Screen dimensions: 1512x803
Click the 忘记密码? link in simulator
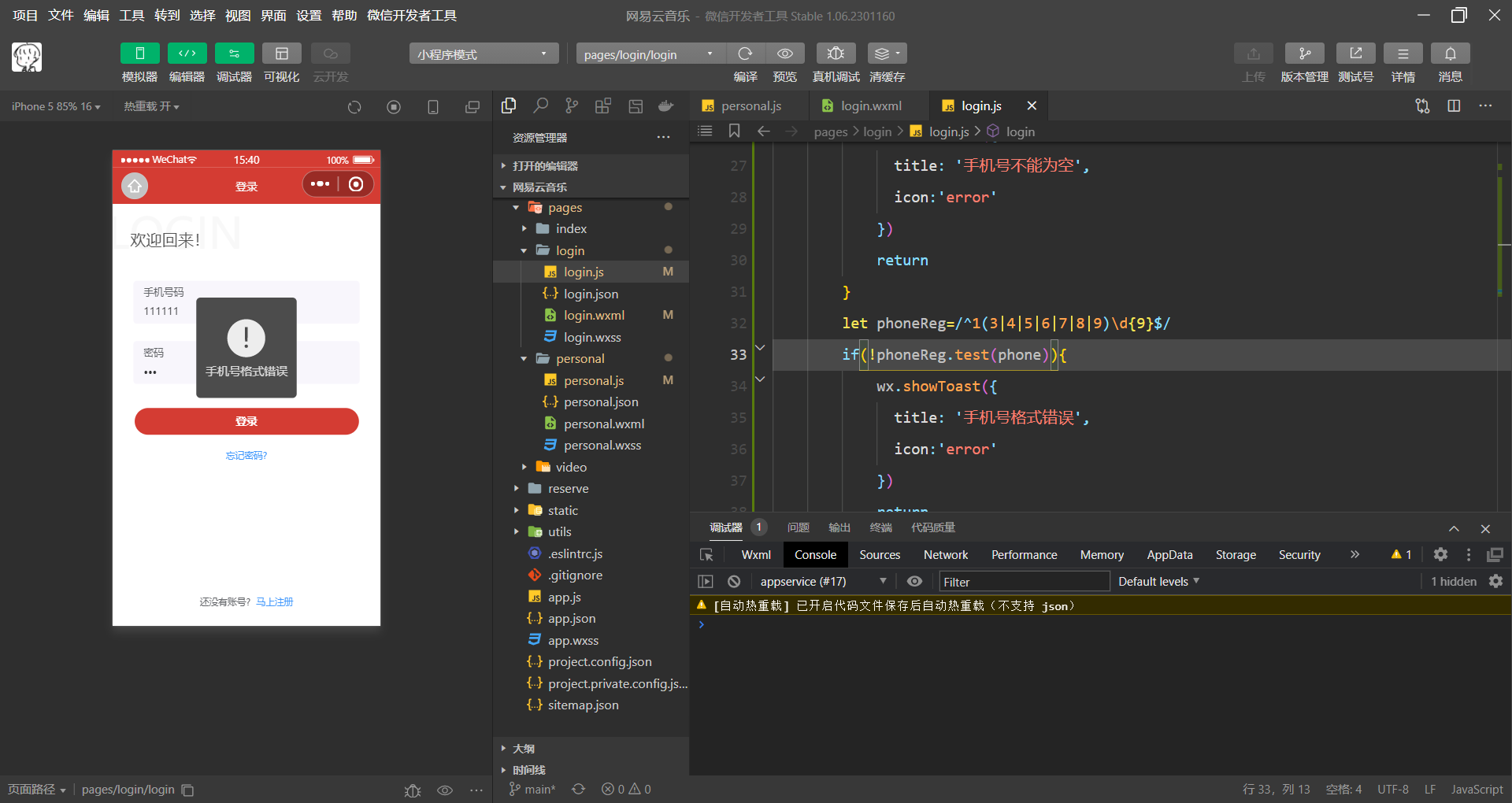point(246,456)
